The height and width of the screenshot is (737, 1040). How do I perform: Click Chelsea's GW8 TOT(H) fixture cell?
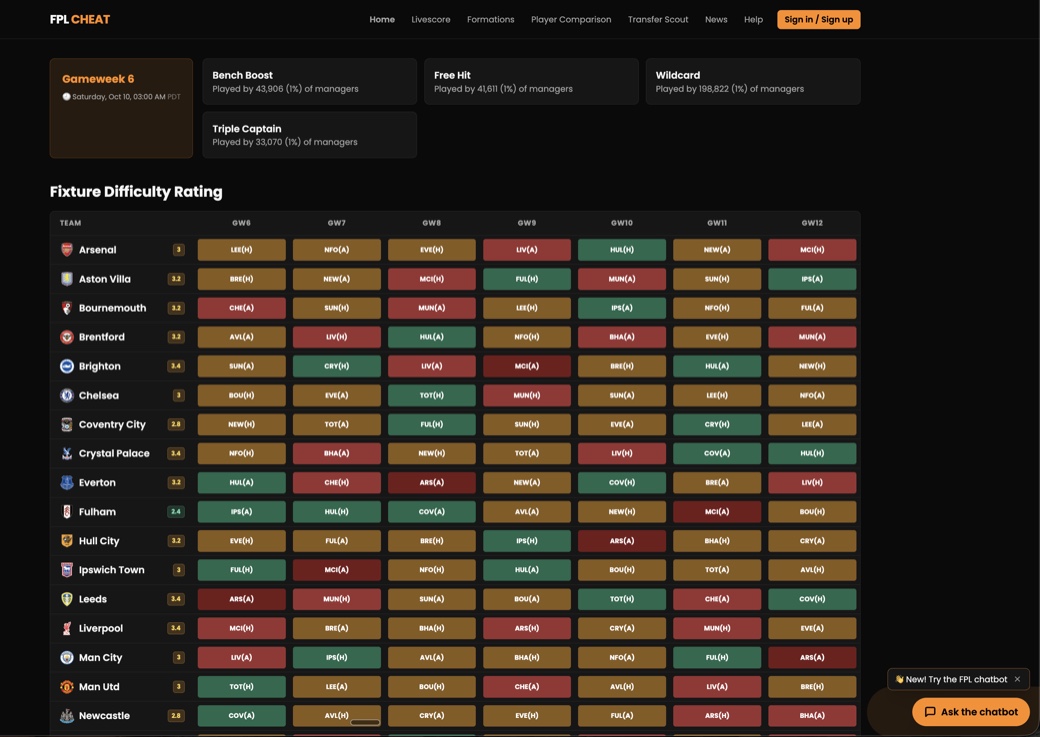tap(432, 395)
